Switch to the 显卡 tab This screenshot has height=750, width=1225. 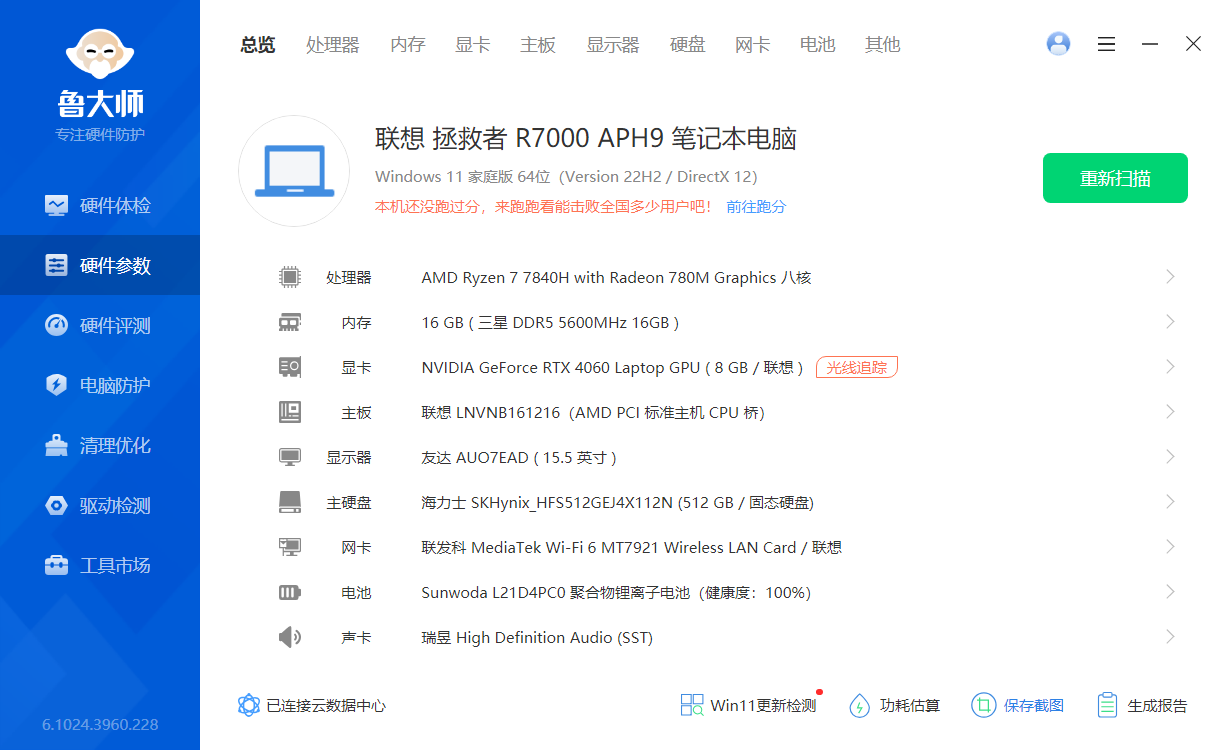click(x=473, y=44)
